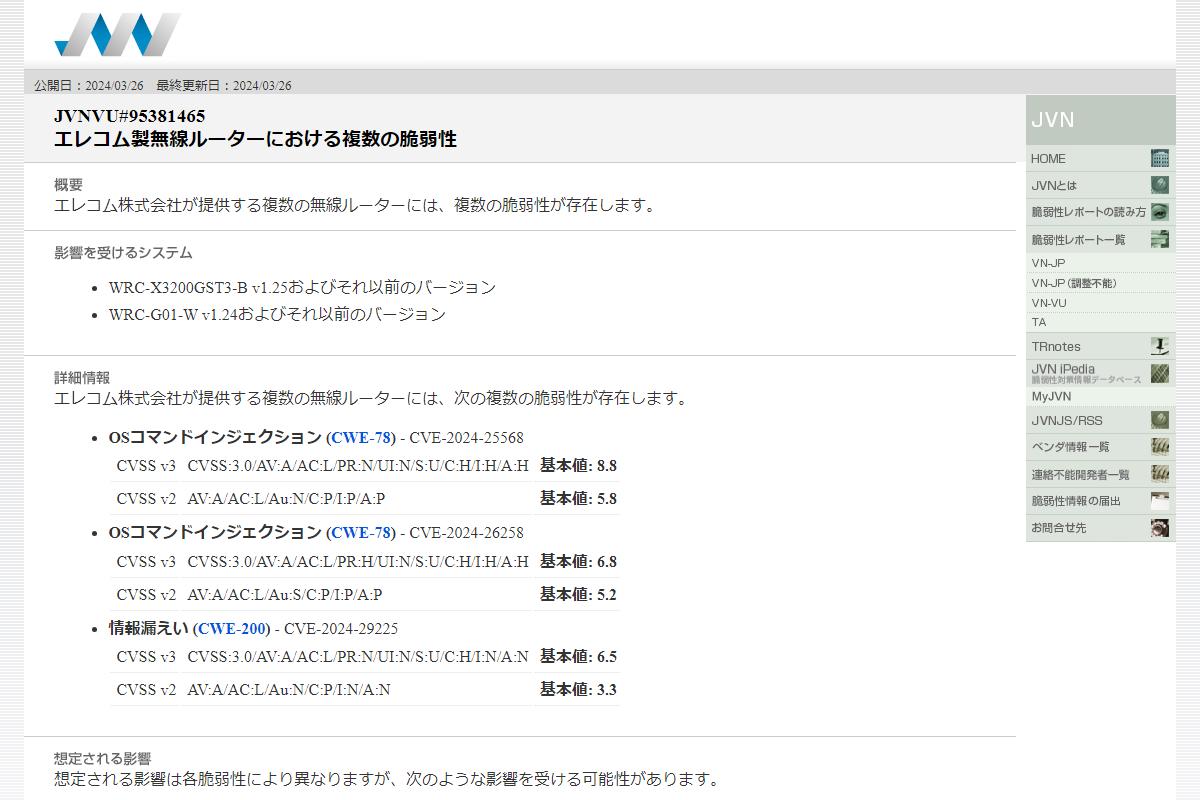Click the CVSS vector ending C:H/I:N/A:N

coord(358,657)
